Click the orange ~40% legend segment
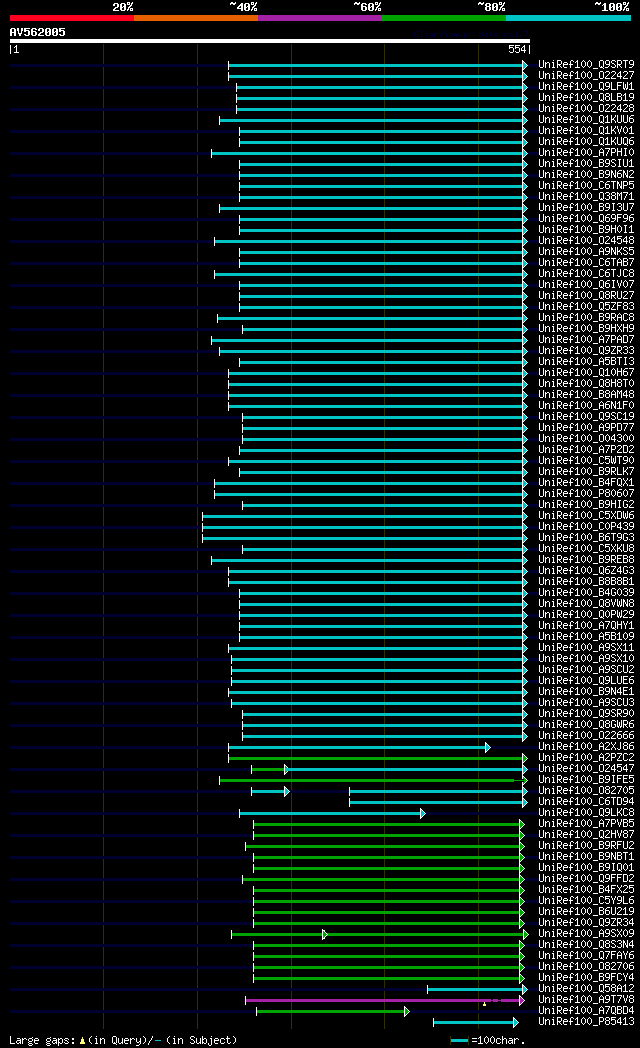640x1048 pixels. tap(196, 18)
